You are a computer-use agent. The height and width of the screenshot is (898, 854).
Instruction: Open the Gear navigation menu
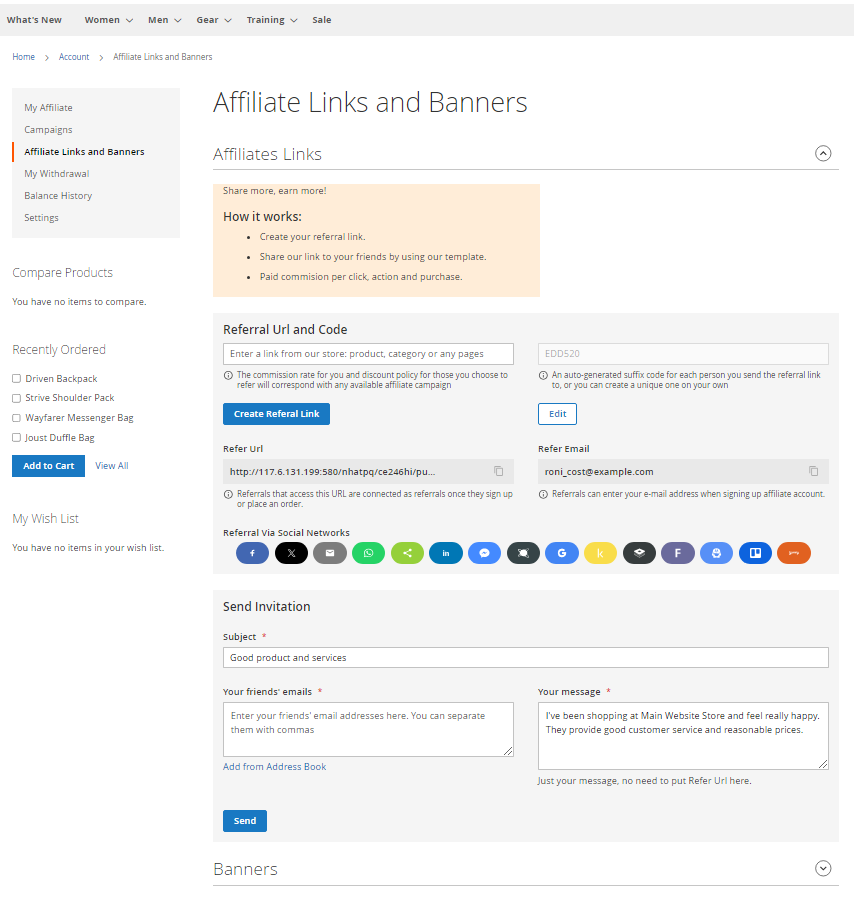point(213,20)
